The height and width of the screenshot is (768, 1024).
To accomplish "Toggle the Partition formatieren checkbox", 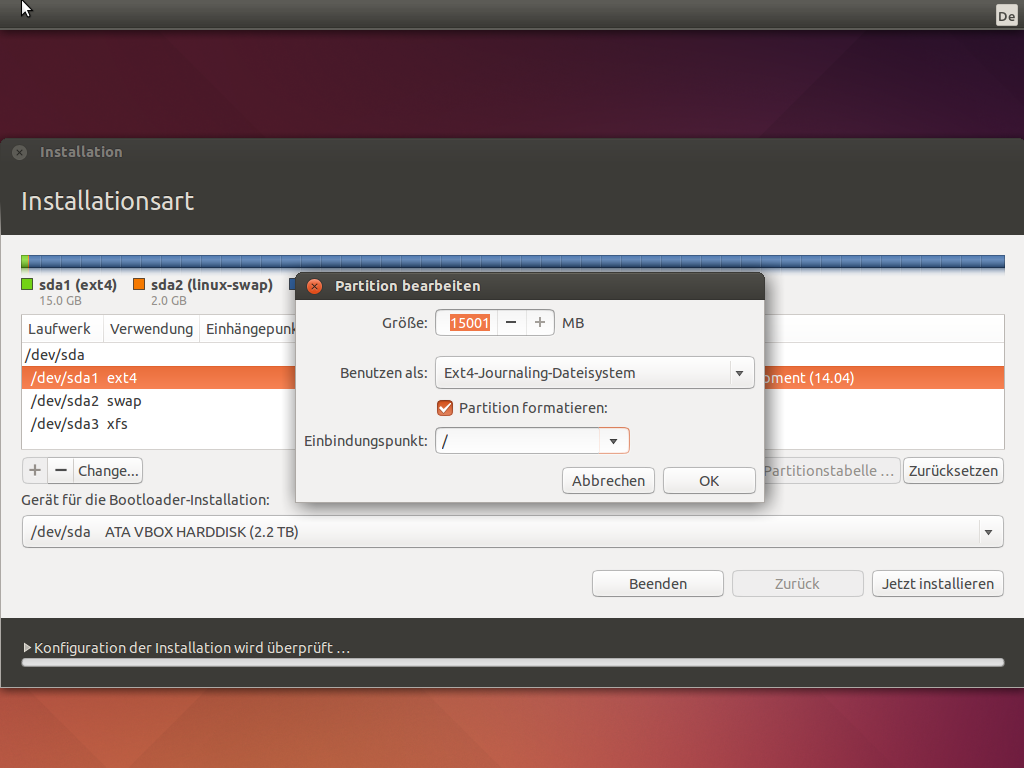I will tap(446, 407).
